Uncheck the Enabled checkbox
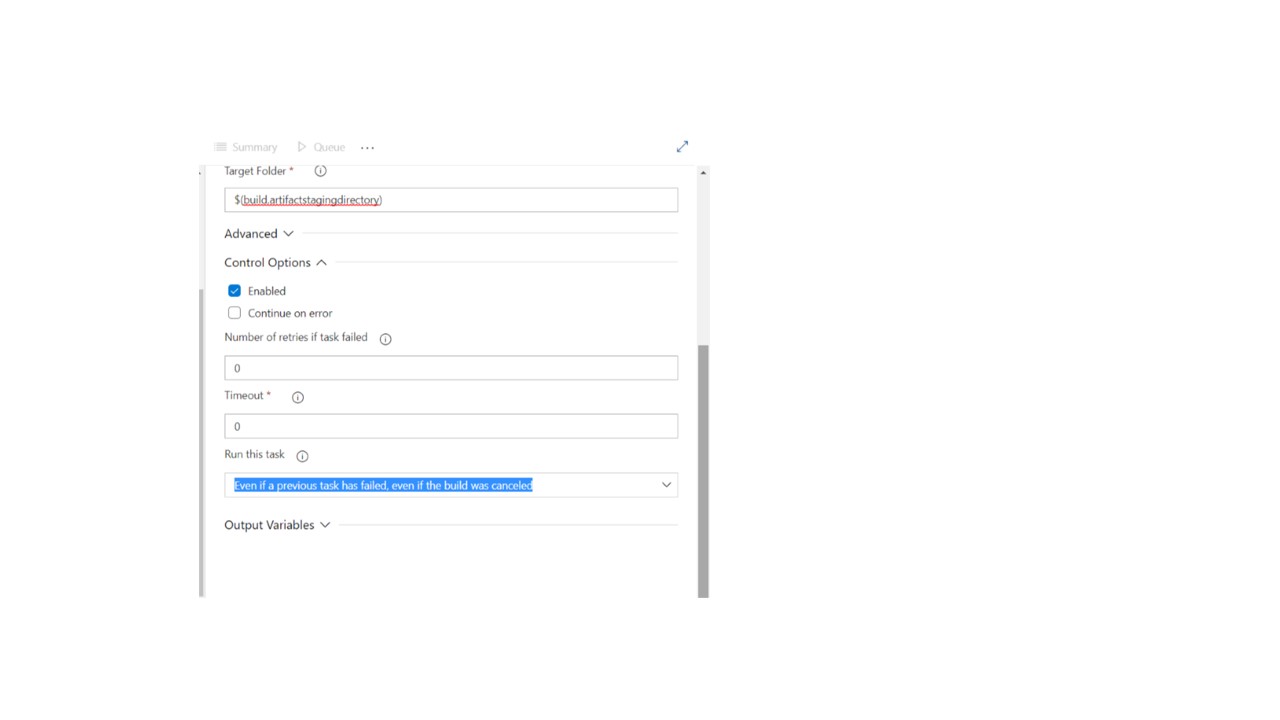The width and height of the screenshot is (1280, 720). click(x=234, y=291)
